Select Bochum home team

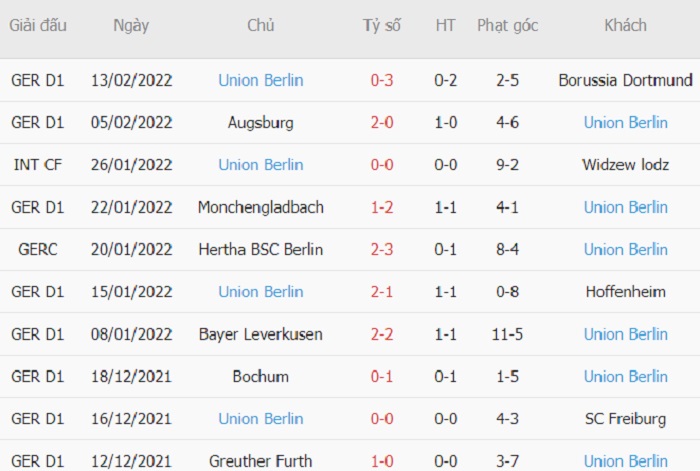click(x=261, y=377)
